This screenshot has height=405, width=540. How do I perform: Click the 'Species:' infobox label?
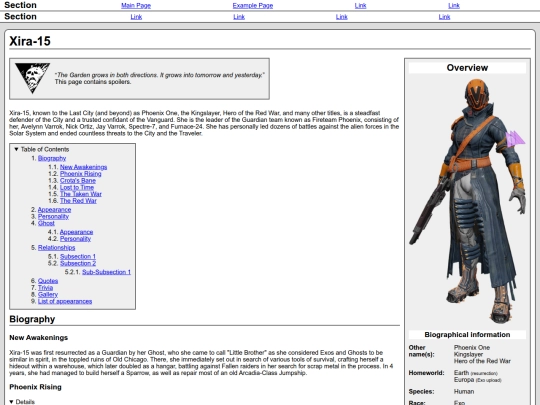[422, 392]
